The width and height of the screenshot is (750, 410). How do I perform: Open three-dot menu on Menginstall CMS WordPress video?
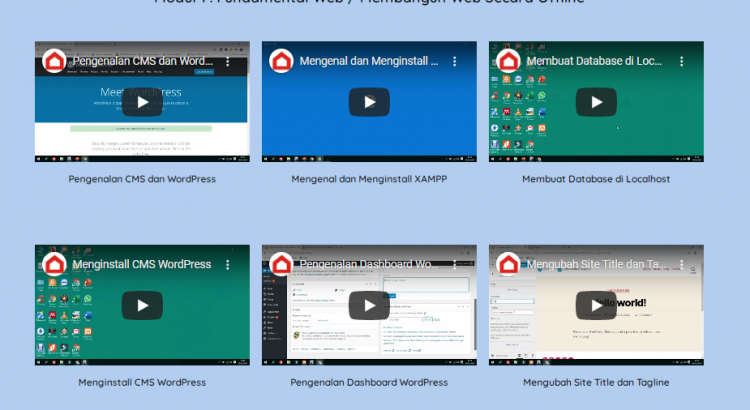pos(228,265)
